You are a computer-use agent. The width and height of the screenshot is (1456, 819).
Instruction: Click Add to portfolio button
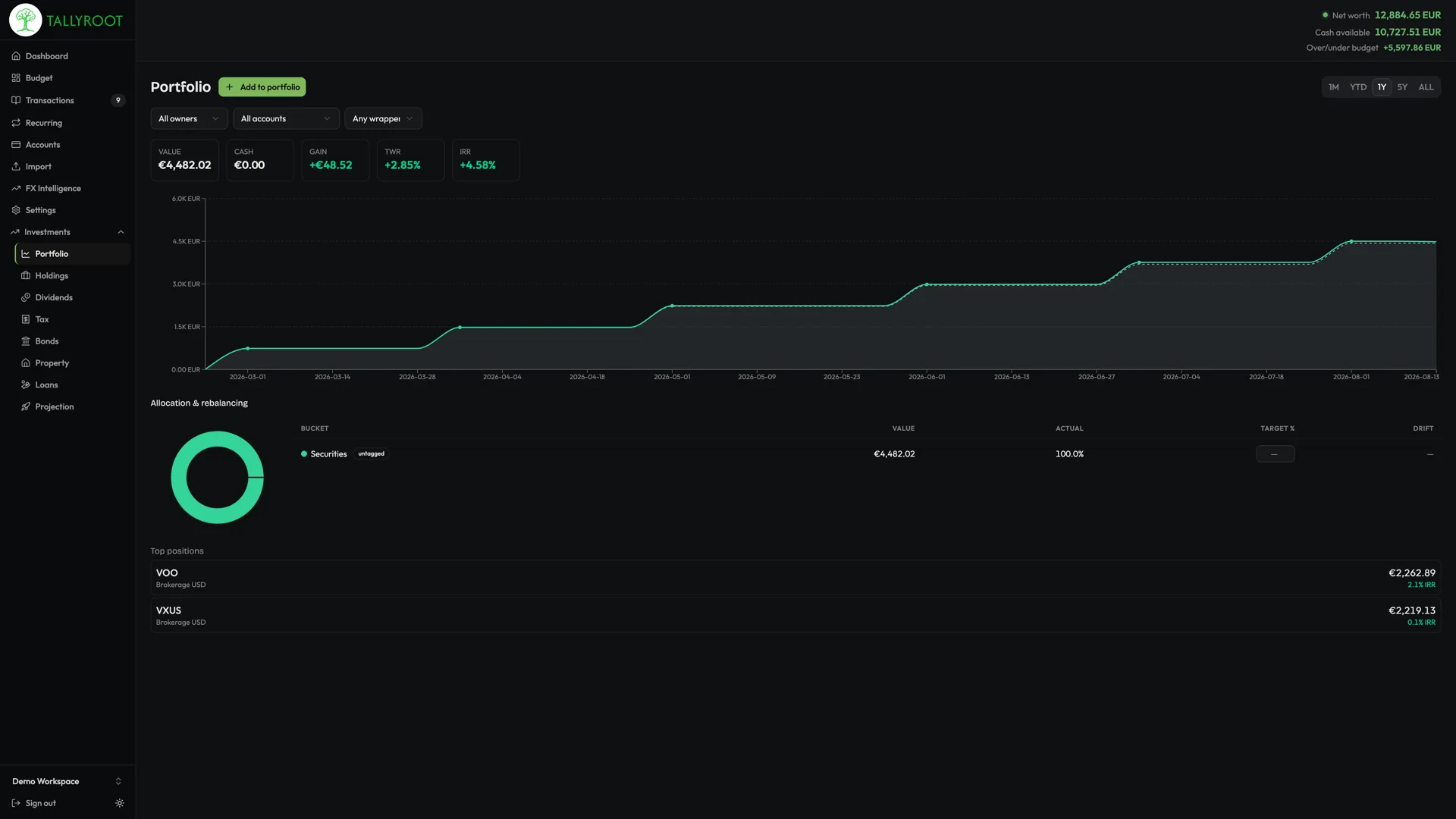click(x=262, y=87)
